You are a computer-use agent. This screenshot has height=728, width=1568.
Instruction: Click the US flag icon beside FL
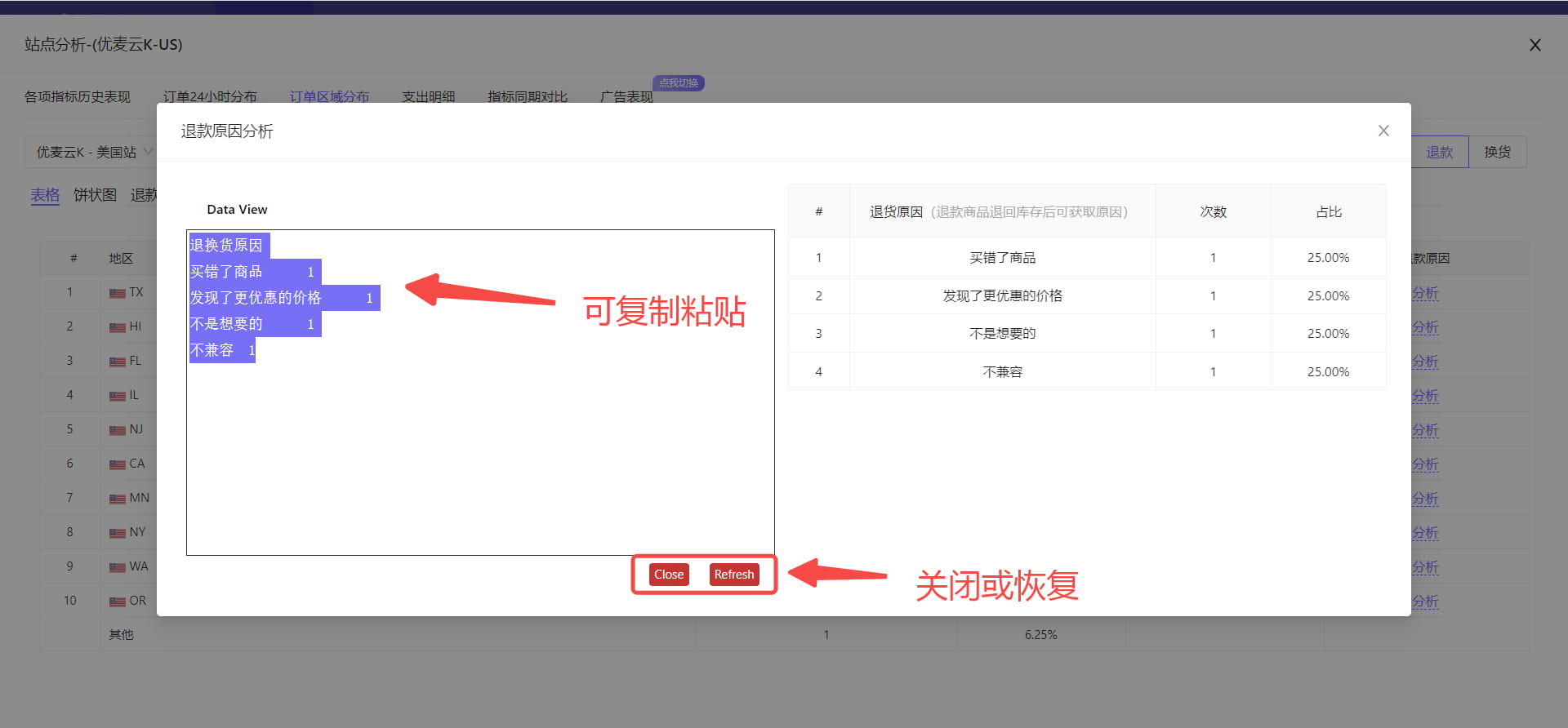pyautogui.click(x=118, y=362)
